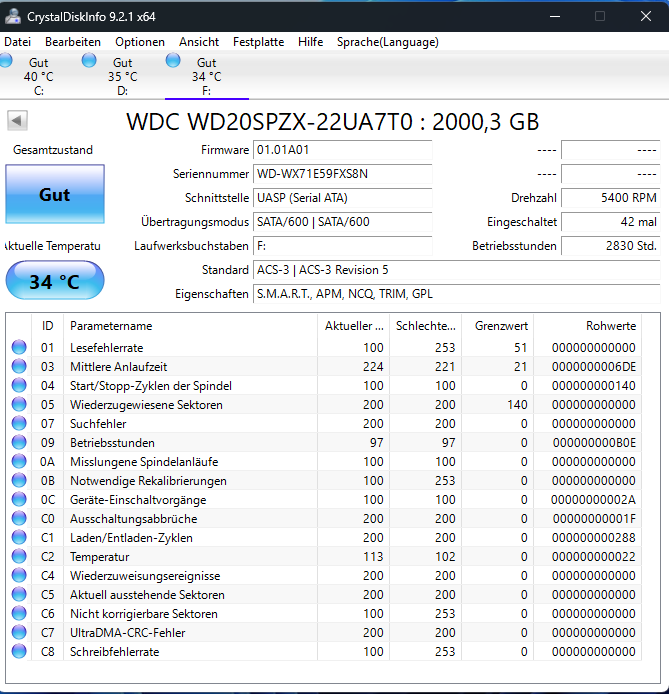669x694 pixels.
Task: Open the Hilfe menu
Action: click(x=310, y=42)
